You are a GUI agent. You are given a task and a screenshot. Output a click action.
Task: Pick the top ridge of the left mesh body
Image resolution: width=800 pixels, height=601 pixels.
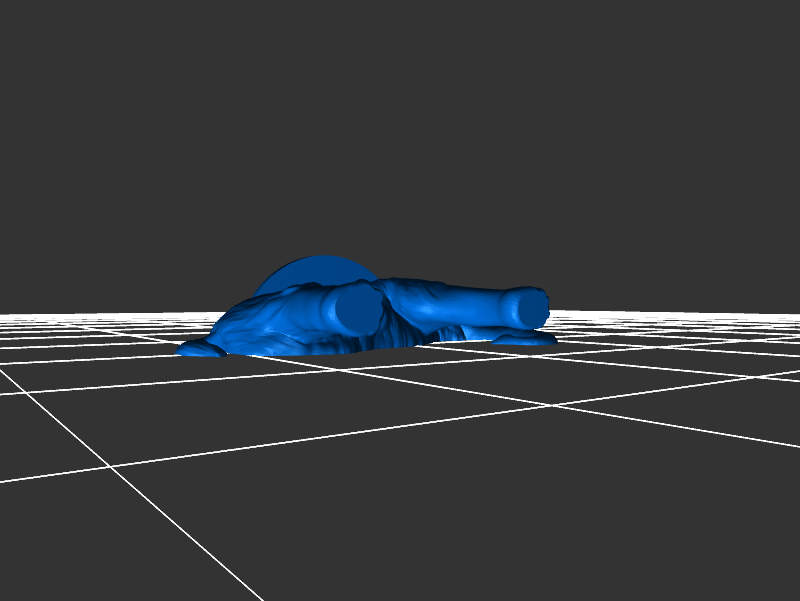[300, 290]
